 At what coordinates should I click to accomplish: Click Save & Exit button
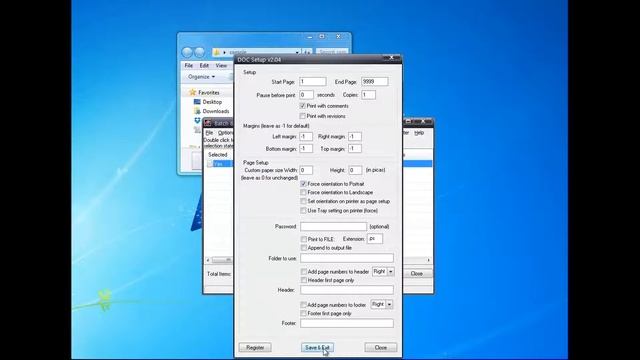(318, 347)
